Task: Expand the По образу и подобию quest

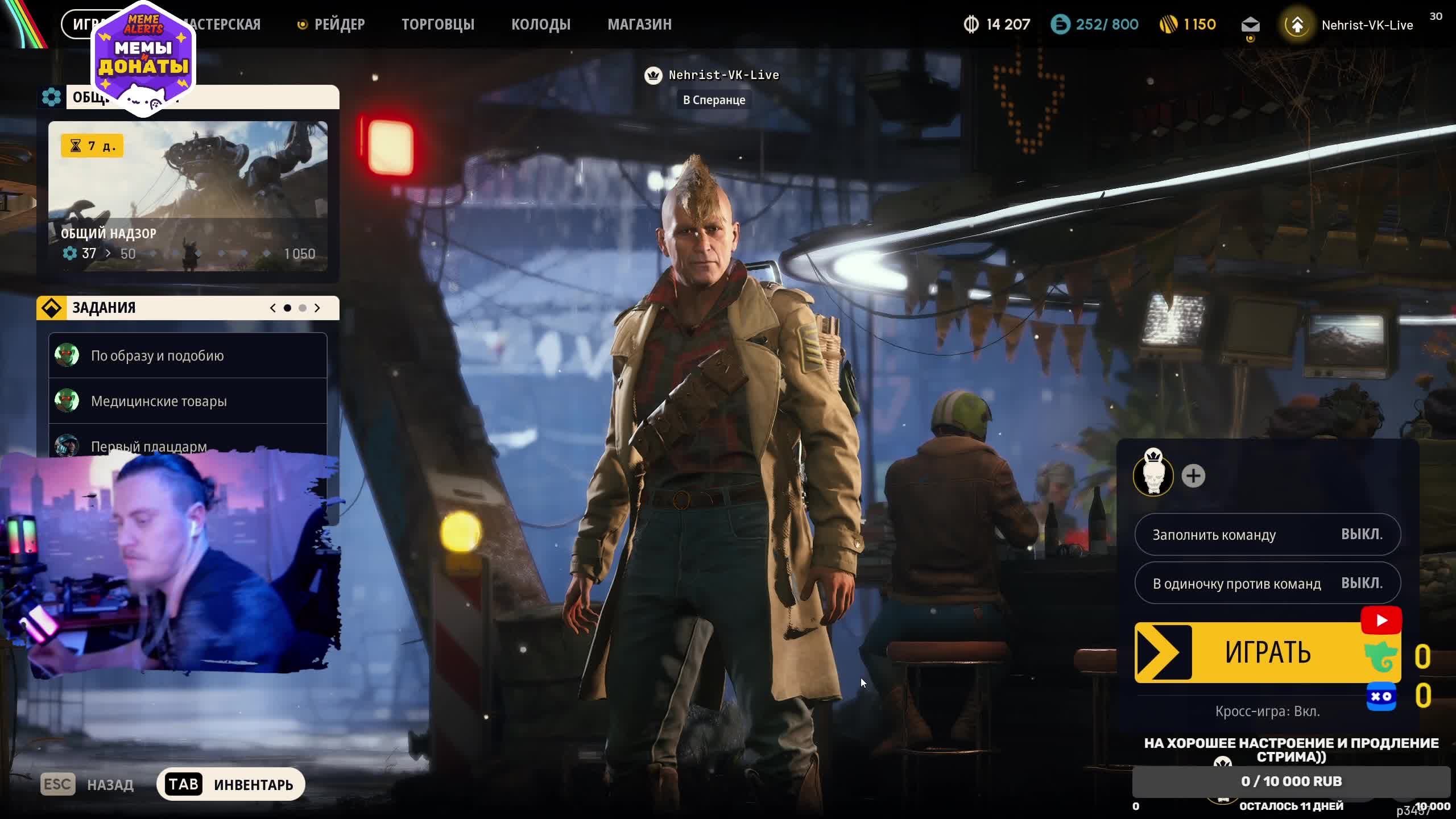Action: pos(188,355)
